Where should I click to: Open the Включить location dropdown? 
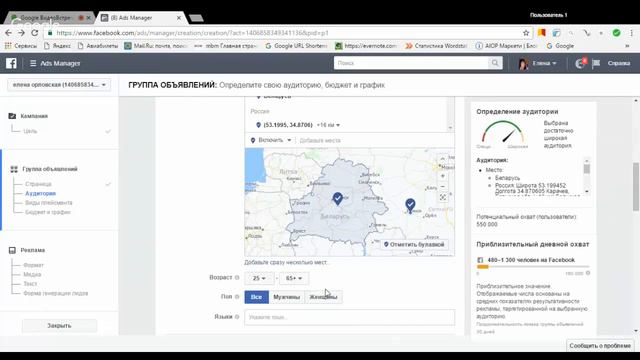click(x=271, y=140)
